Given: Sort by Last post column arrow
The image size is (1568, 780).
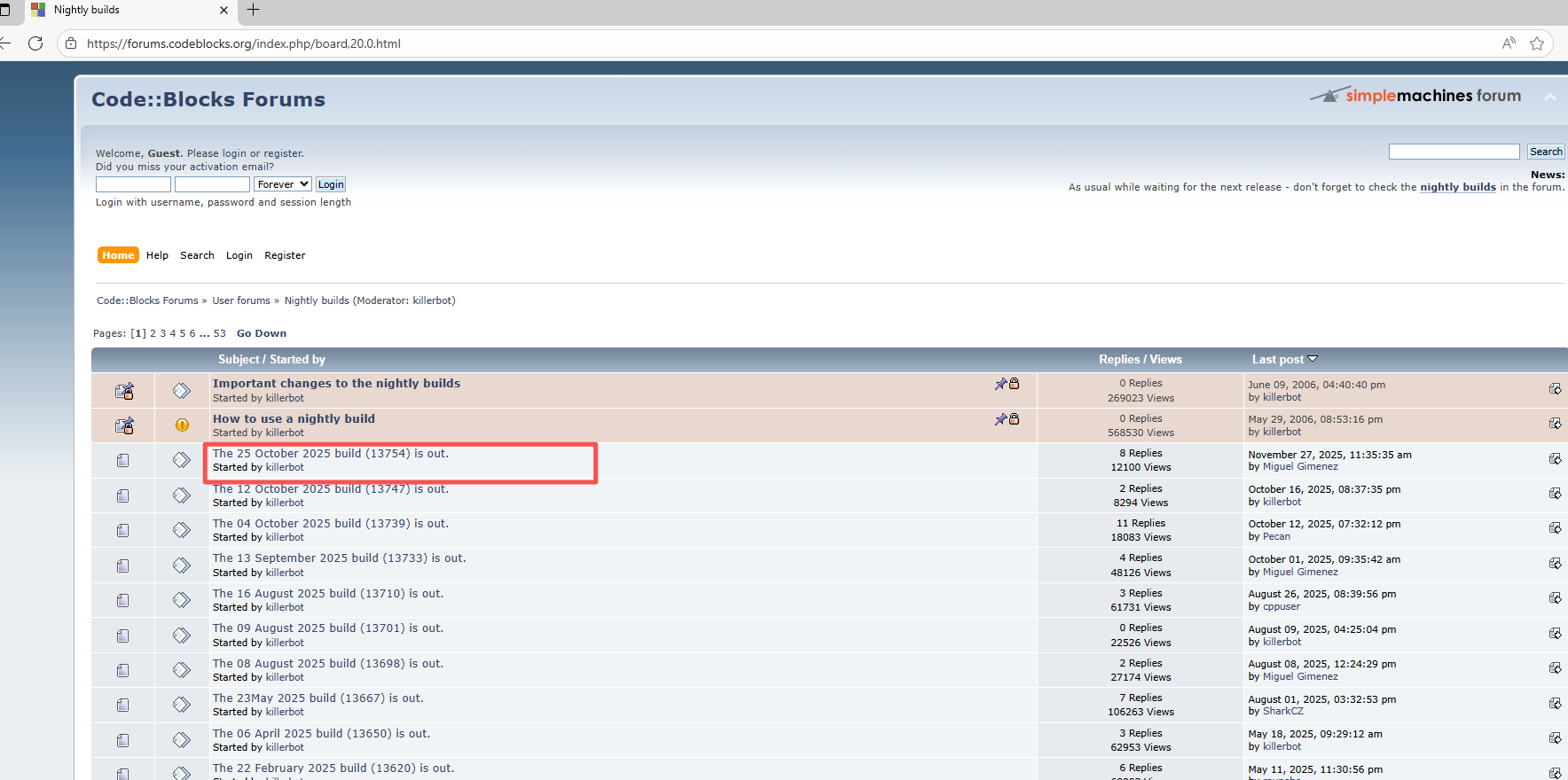Looking at the screenshot, I should coord(1313,359).
